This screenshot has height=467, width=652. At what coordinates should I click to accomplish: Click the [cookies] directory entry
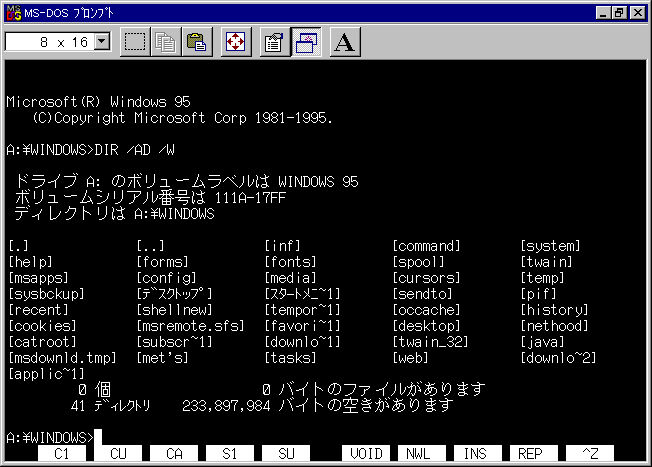[x=42, y=326]
